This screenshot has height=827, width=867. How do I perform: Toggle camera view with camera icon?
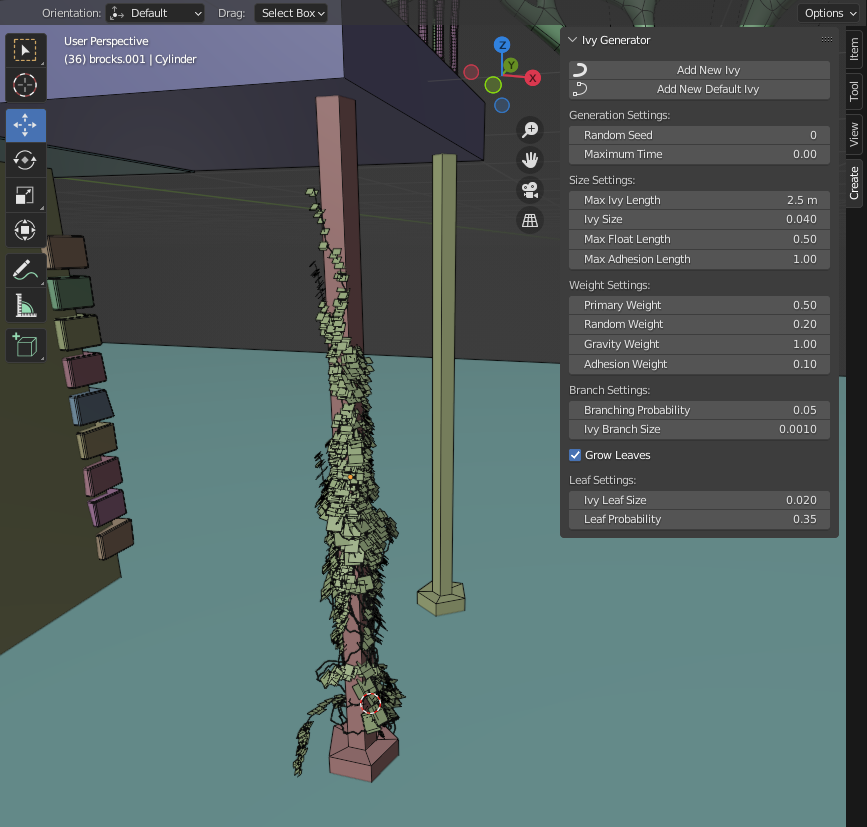coord(530,190)
